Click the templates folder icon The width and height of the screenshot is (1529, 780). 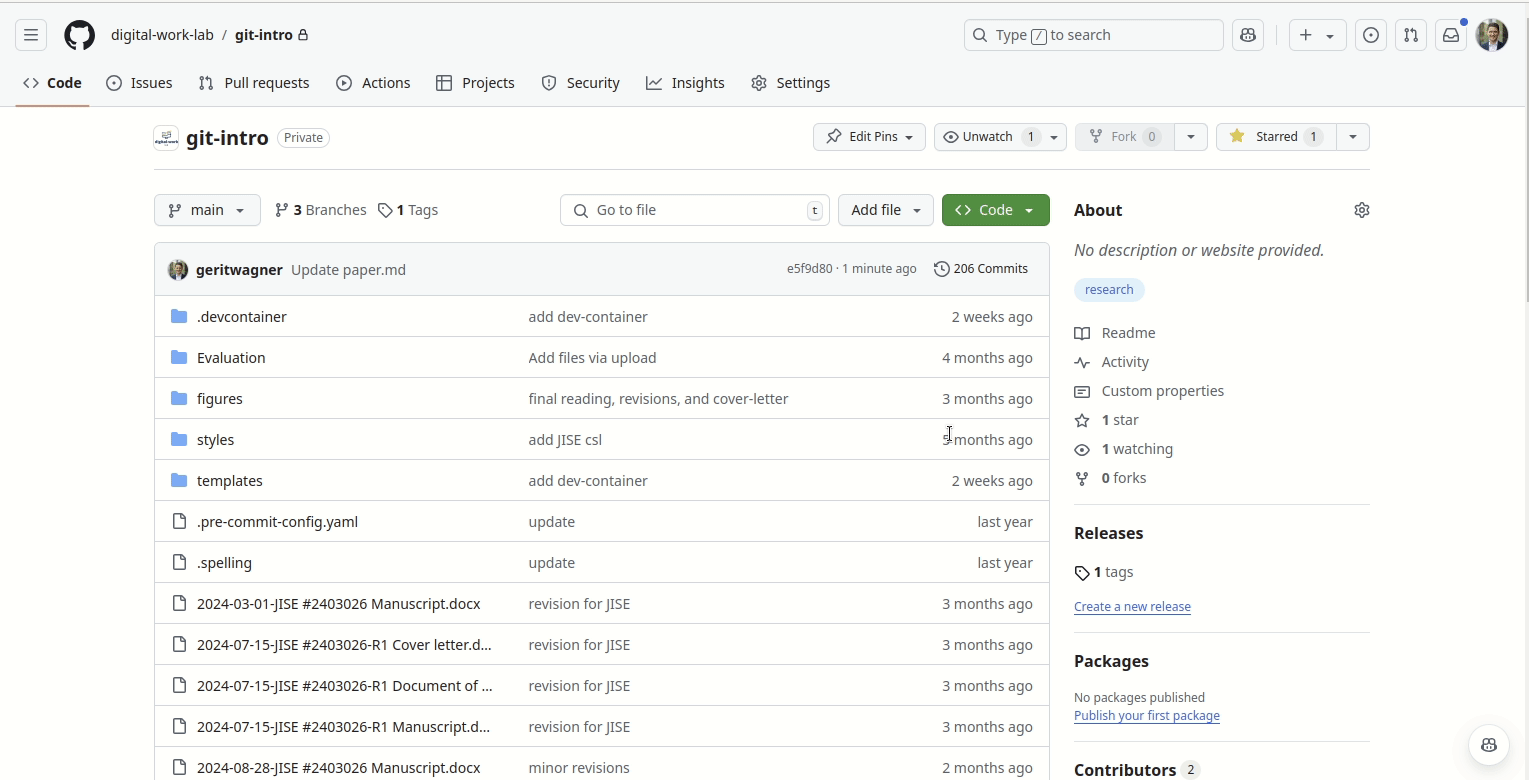pyautogui.click(x=179, y=480)
